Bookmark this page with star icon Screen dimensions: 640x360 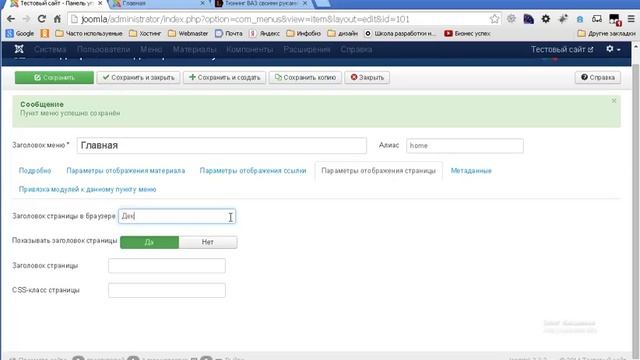click(494, 19)
